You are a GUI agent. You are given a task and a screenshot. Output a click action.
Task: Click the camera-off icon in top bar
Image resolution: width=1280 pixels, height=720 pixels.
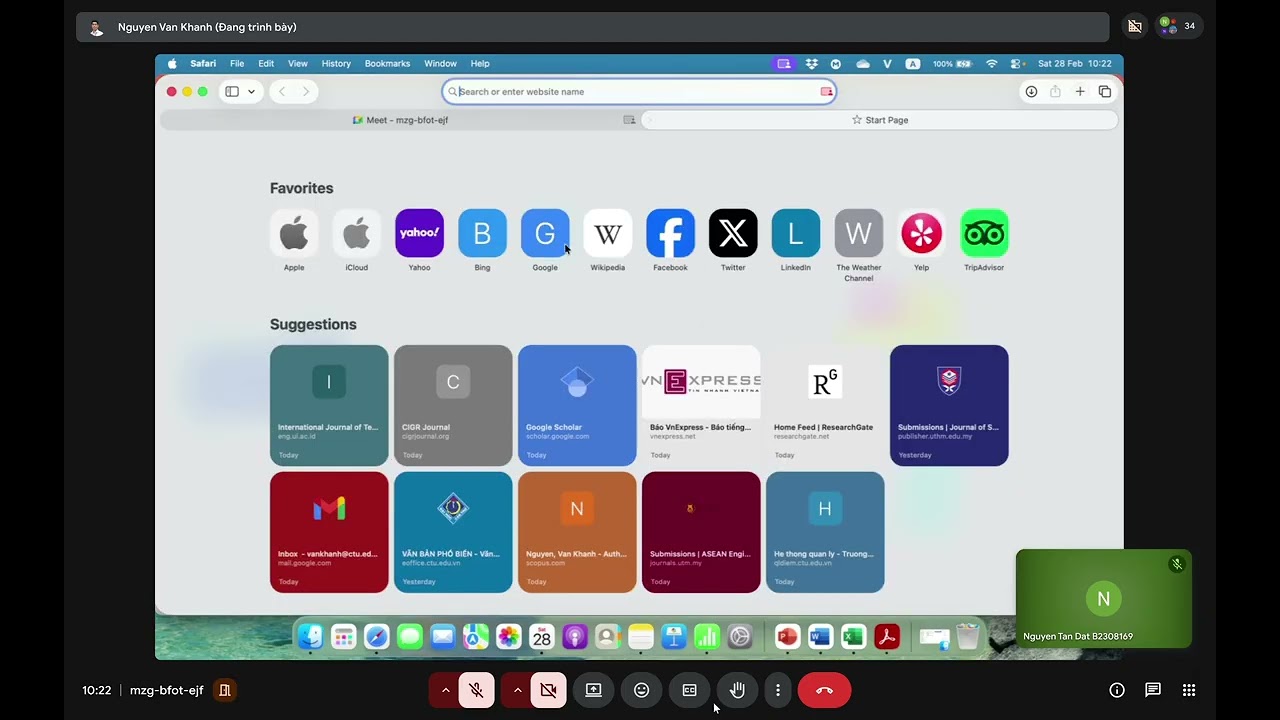(1134, 26)
